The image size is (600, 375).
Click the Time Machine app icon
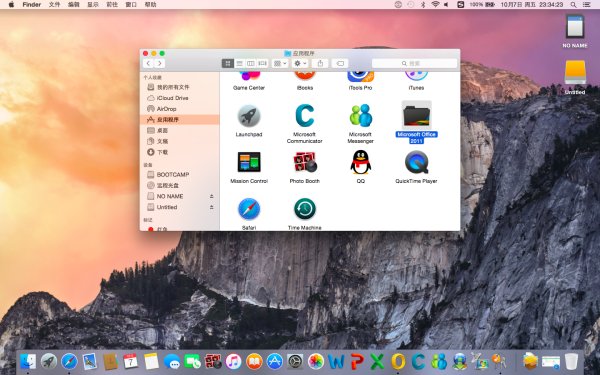[305, 209]
